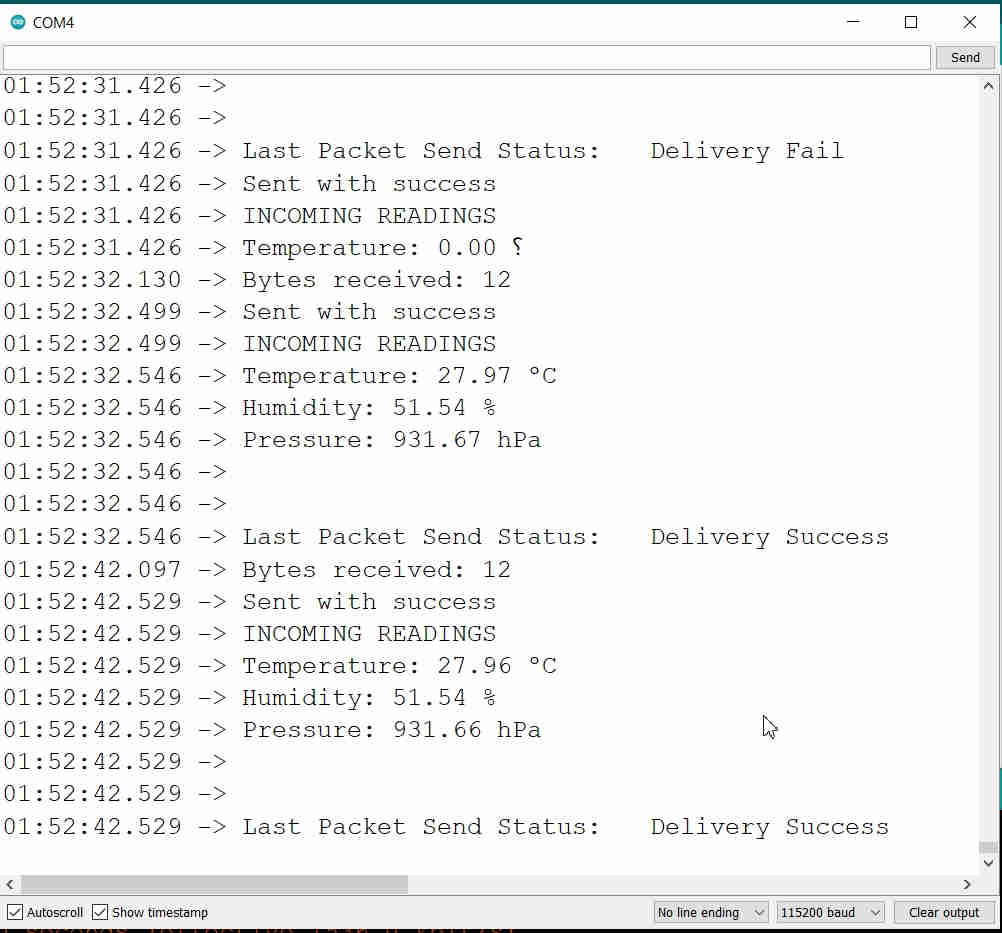Image resolution: width=1002 pixels, height=933 pixels.
Task: Maximize the COM4 window
Action: point(911,22)
